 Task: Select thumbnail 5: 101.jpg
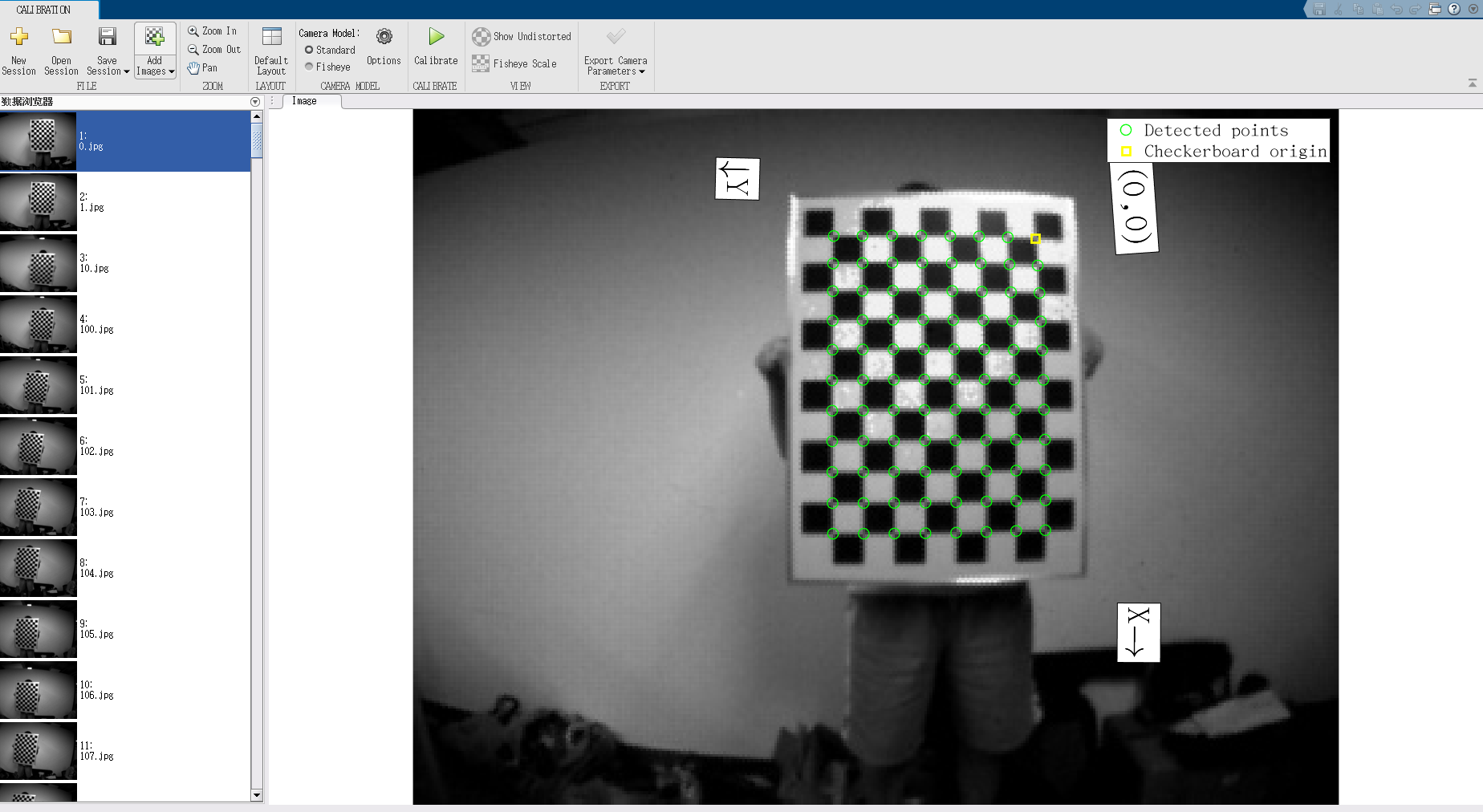pyautogui.click(x=125, y=385)
